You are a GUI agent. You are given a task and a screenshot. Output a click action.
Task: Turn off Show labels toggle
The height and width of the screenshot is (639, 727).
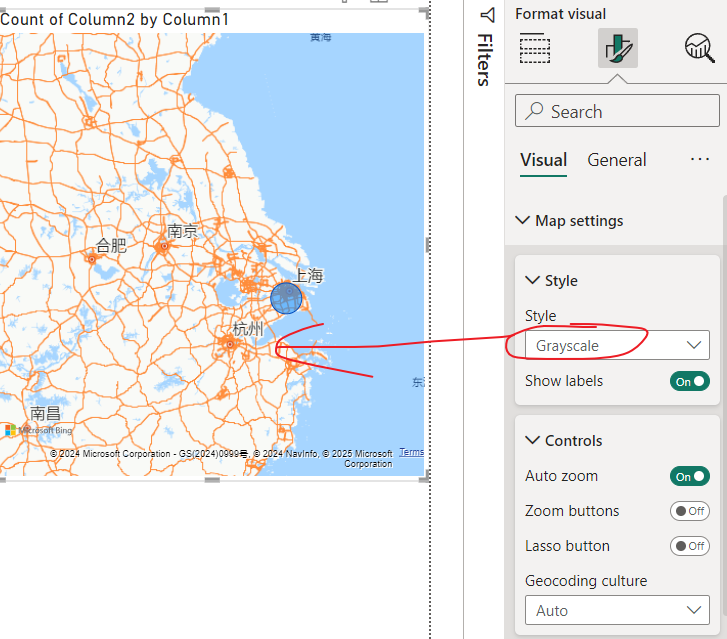689,381
